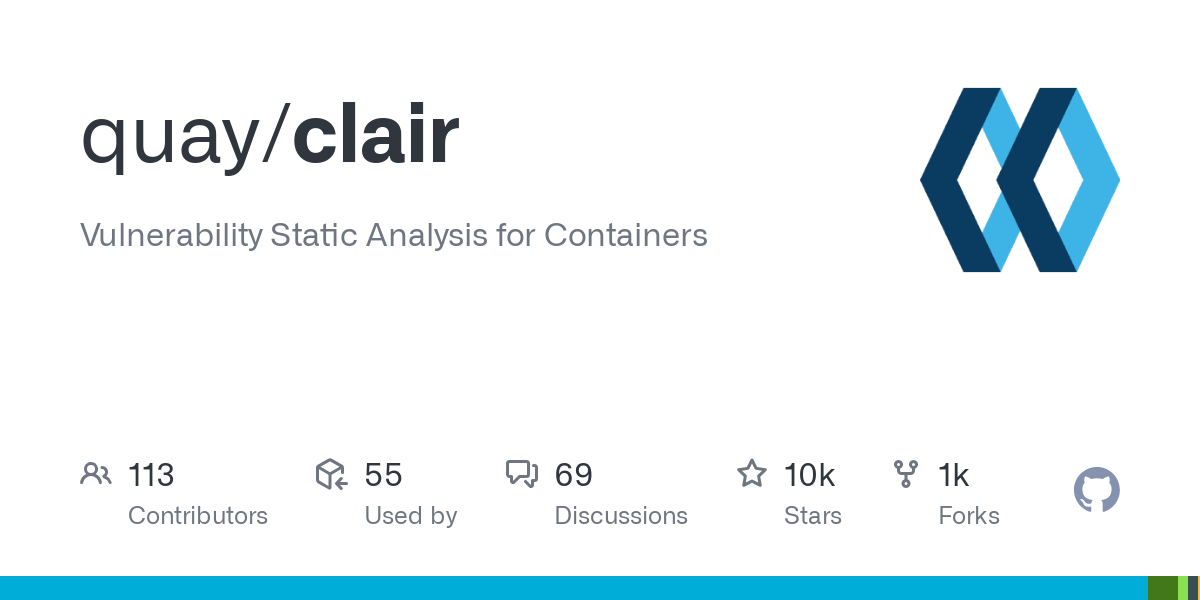Open the Forks label
The height and width of the screenshot is (600, 1200).
(x=969, y=516)
